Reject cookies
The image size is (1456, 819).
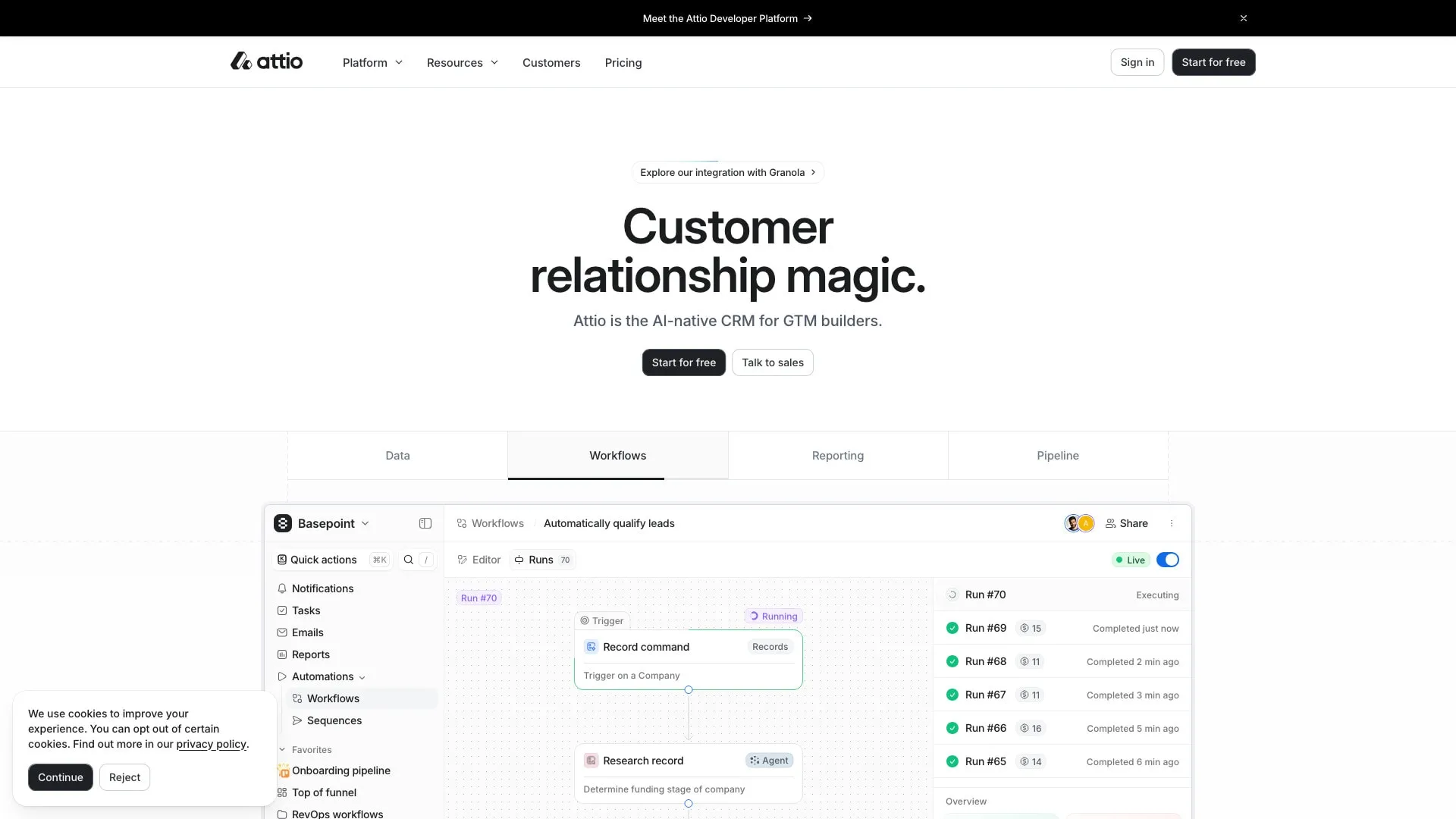[124, 777]
